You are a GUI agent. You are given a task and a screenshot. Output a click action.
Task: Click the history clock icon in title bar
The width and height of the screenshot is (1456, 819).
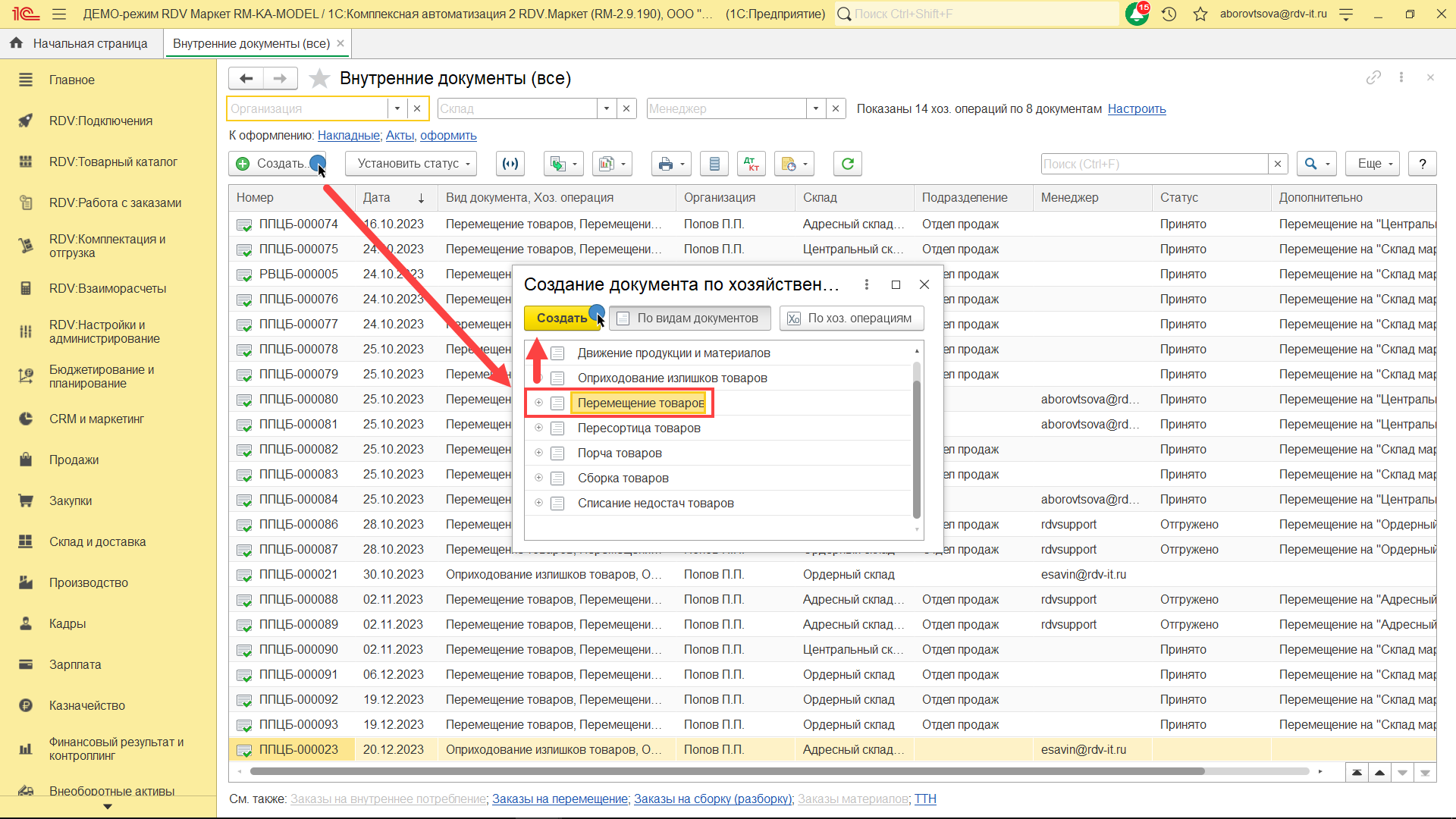[1169, 14]
